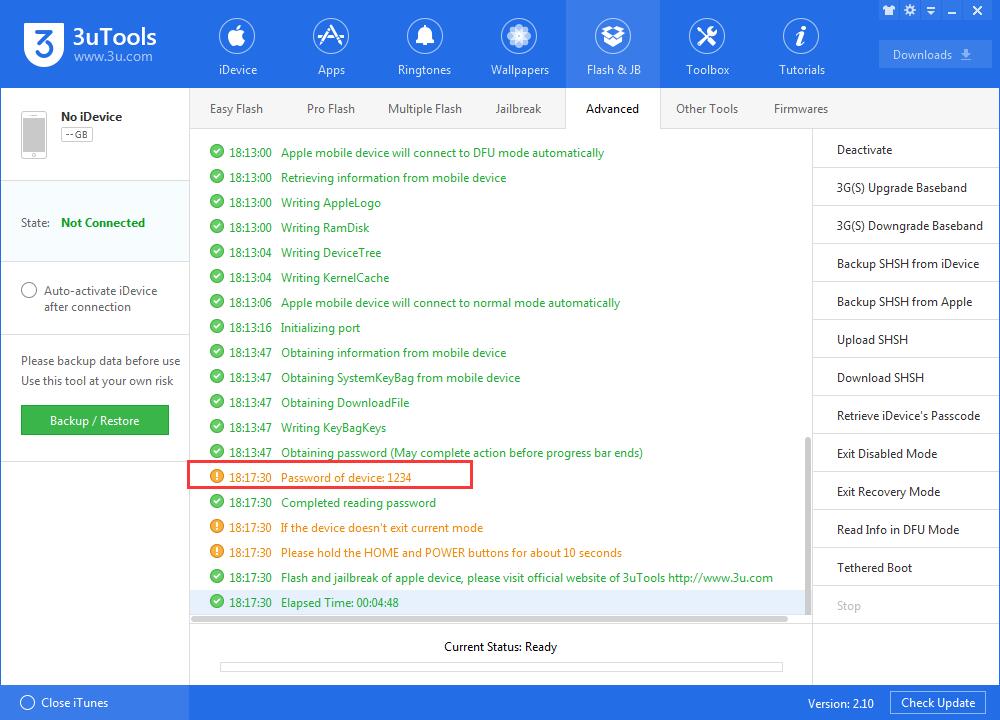Click warning icon beside hold HOME and POWER
This screenshot has width=1000, height=720.
[217, 552]
